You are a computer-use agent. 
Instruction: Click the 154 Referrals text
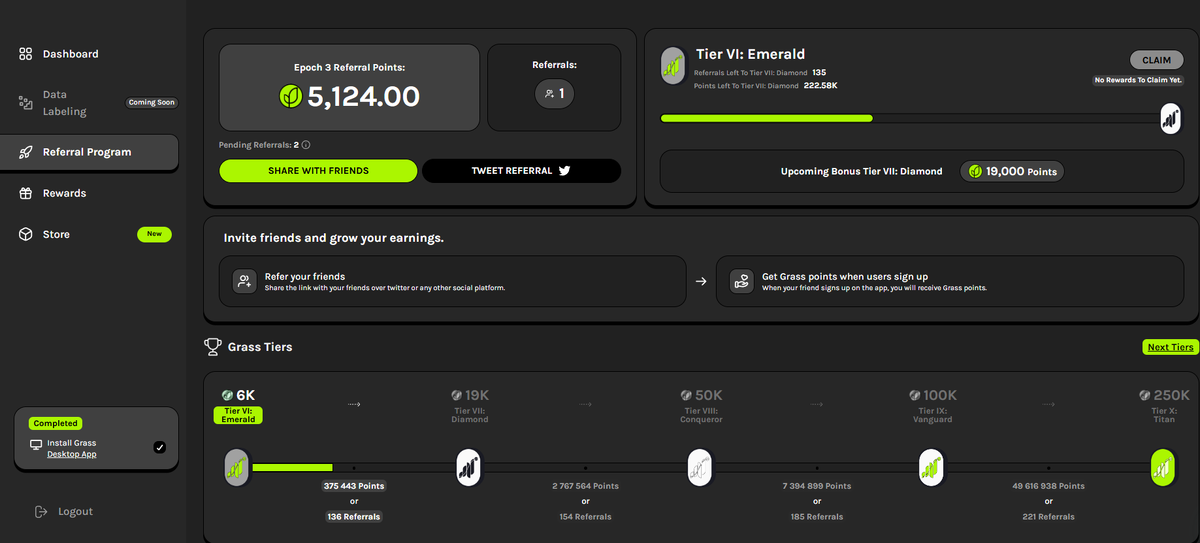(585, 517)
